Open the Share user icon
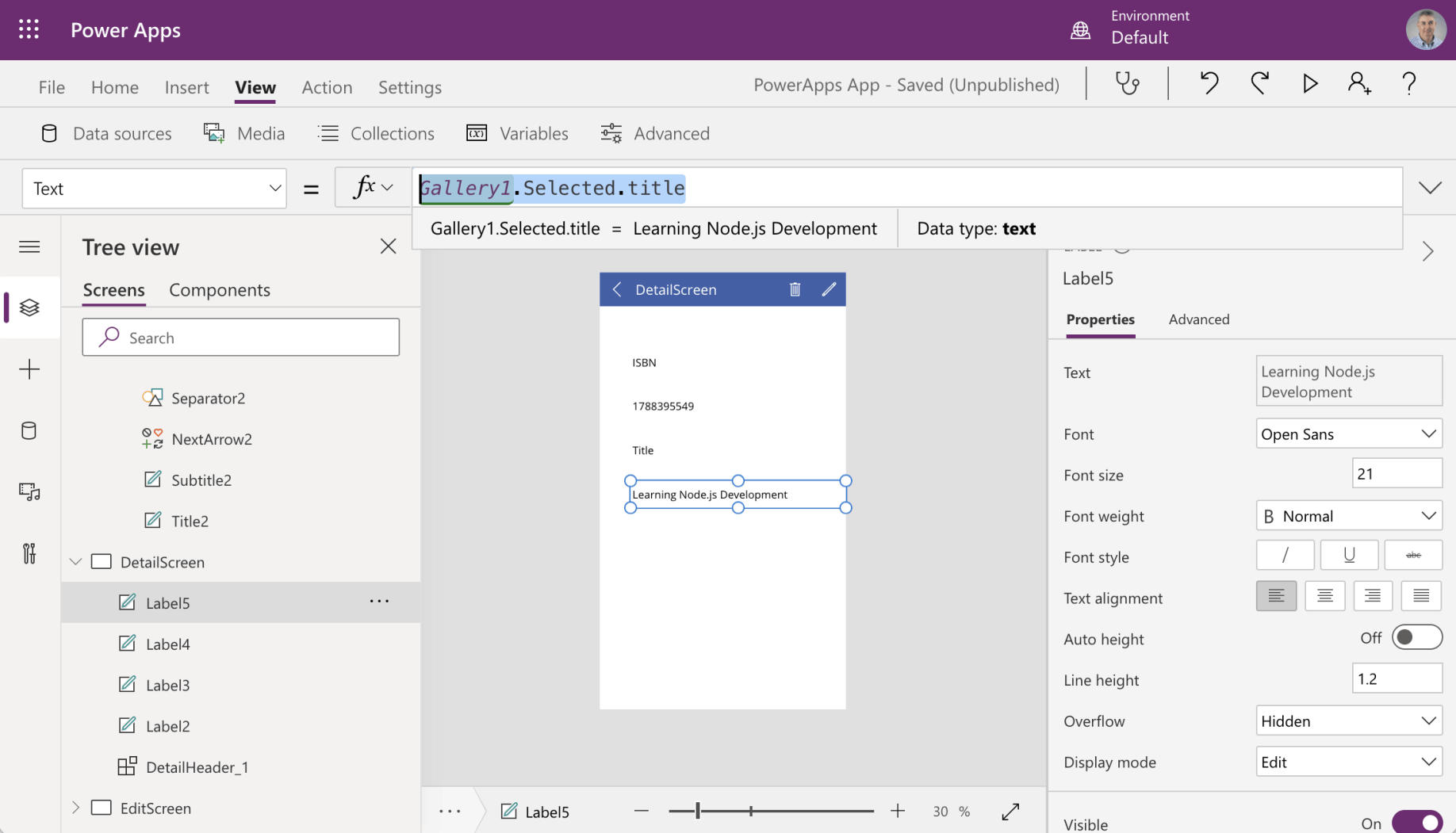 [x=1359, y=83]
